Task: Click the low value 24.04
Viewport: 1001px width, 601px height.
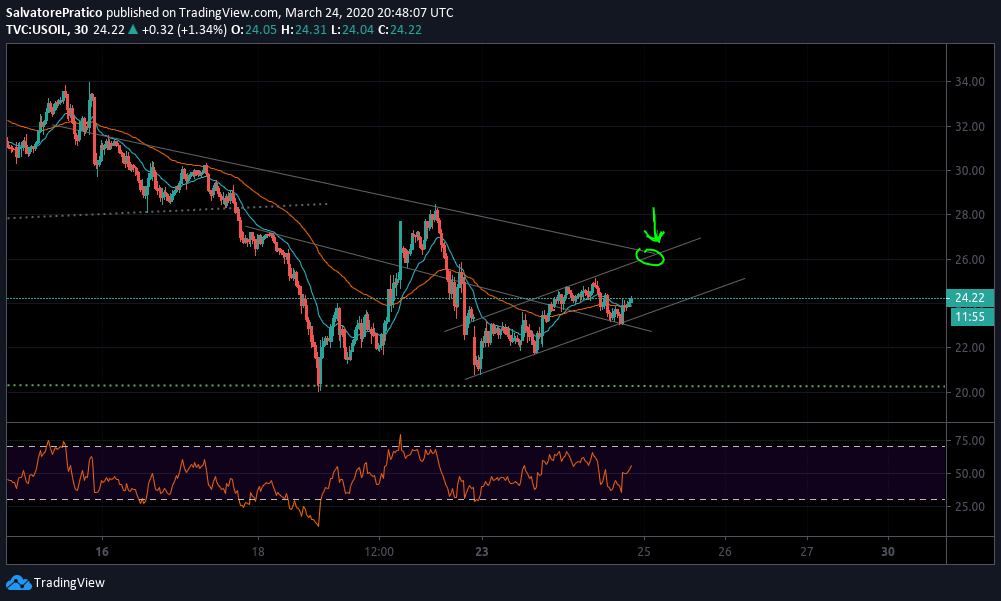Action: click(x=358, y=29)
